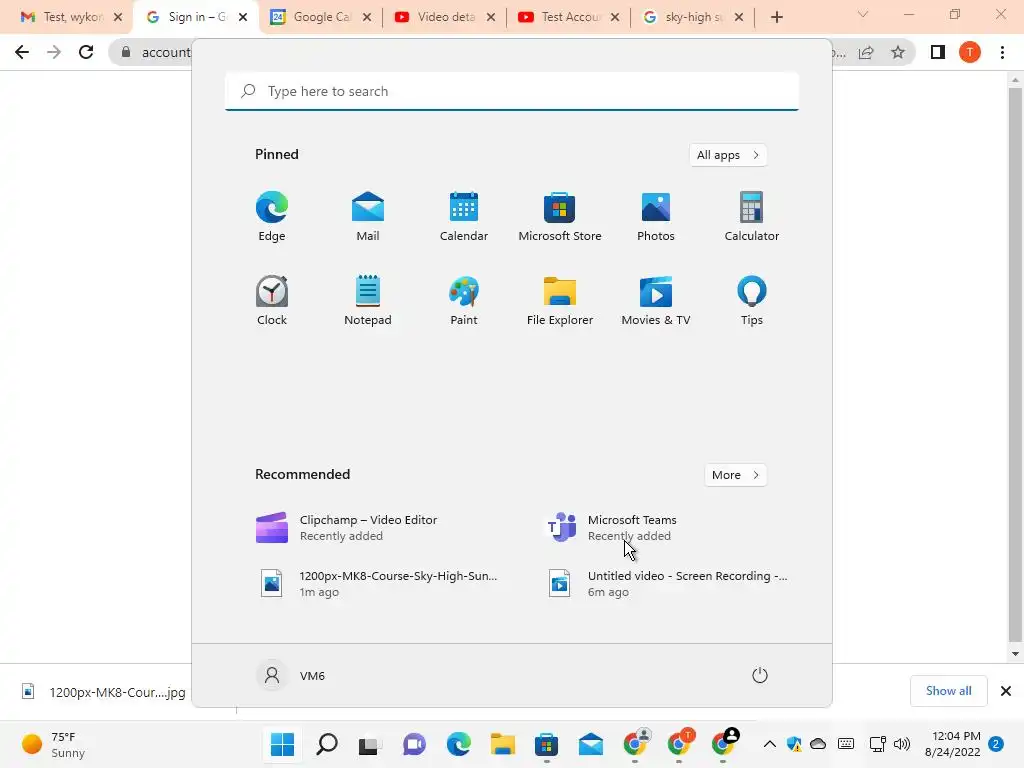Expand More recommended items

(x=735, y=475)
